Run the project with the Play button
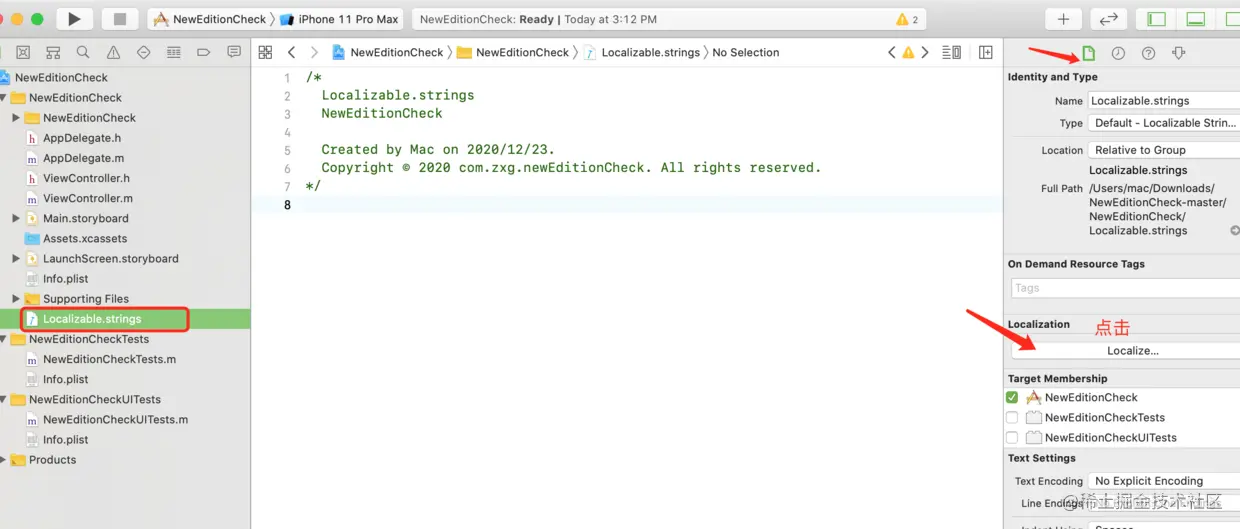Image resolution: width=1240 pixels, height=529 pixels. 74,19
